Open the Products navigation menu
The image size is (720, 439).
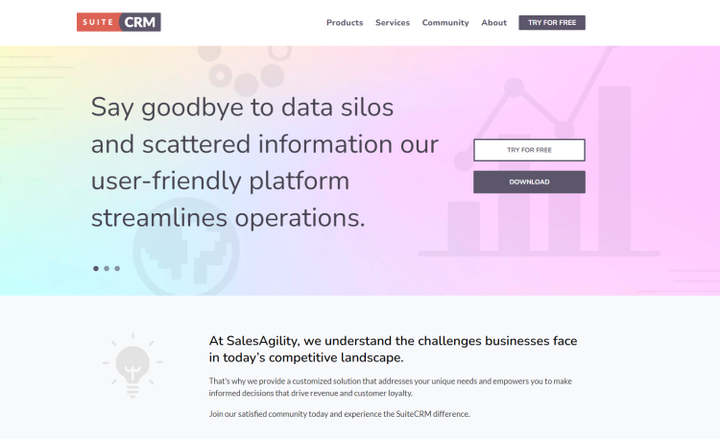344,23
